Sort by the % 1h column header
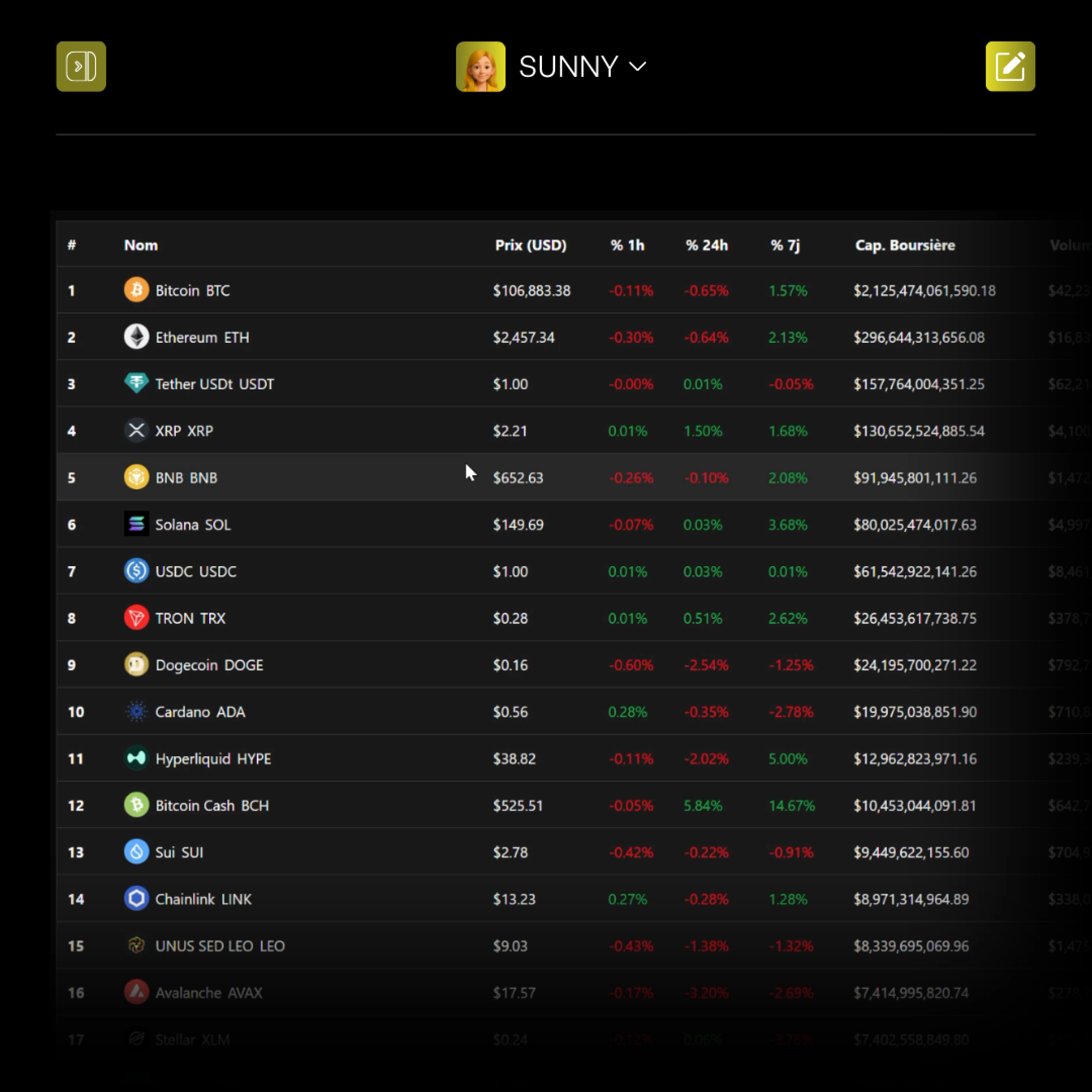 pos(627,245)
